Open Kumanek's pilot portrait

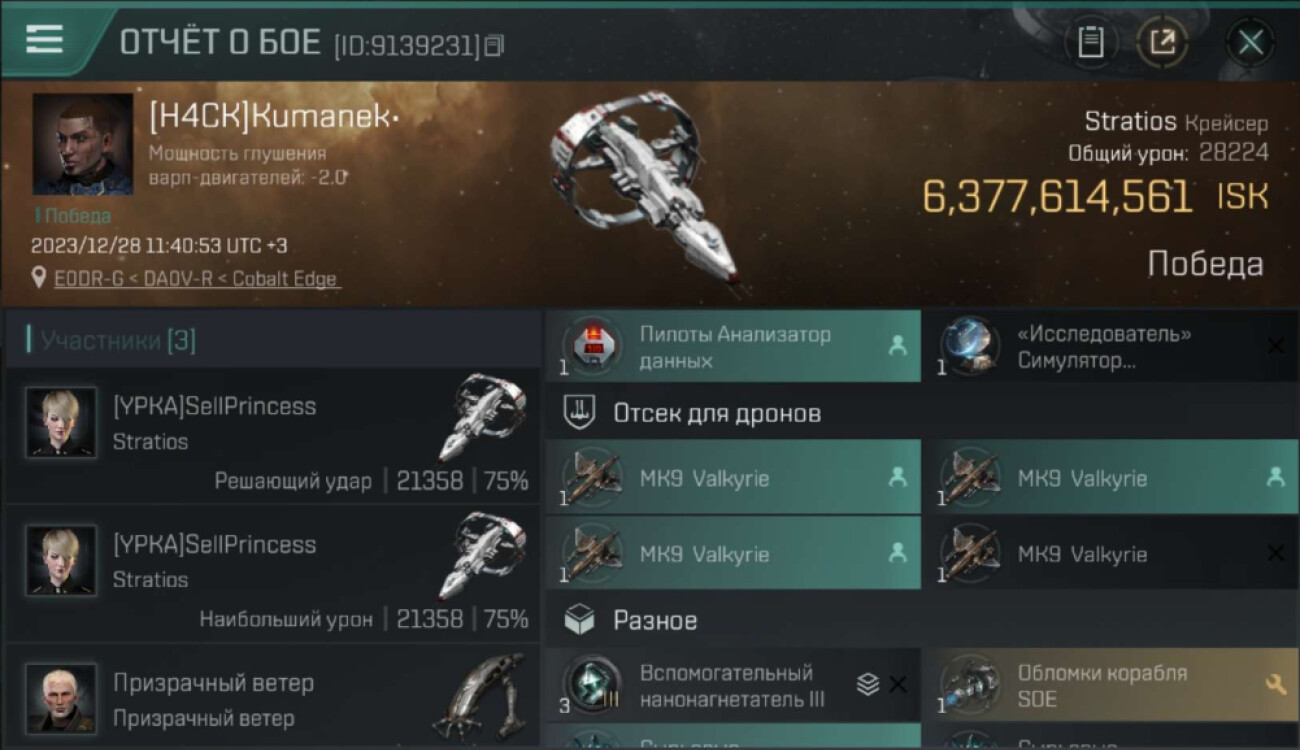82,144
